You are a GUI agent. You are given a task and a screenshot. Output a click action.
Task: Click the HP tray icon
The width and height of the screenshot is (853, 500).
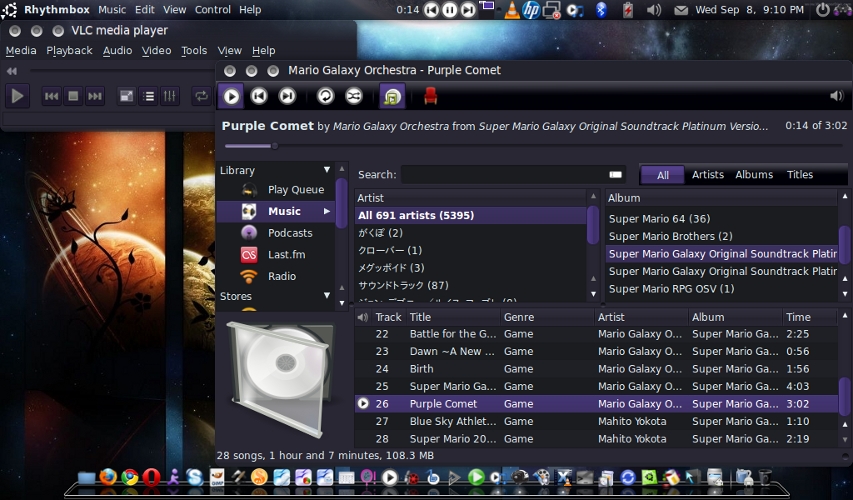[531, 10]
